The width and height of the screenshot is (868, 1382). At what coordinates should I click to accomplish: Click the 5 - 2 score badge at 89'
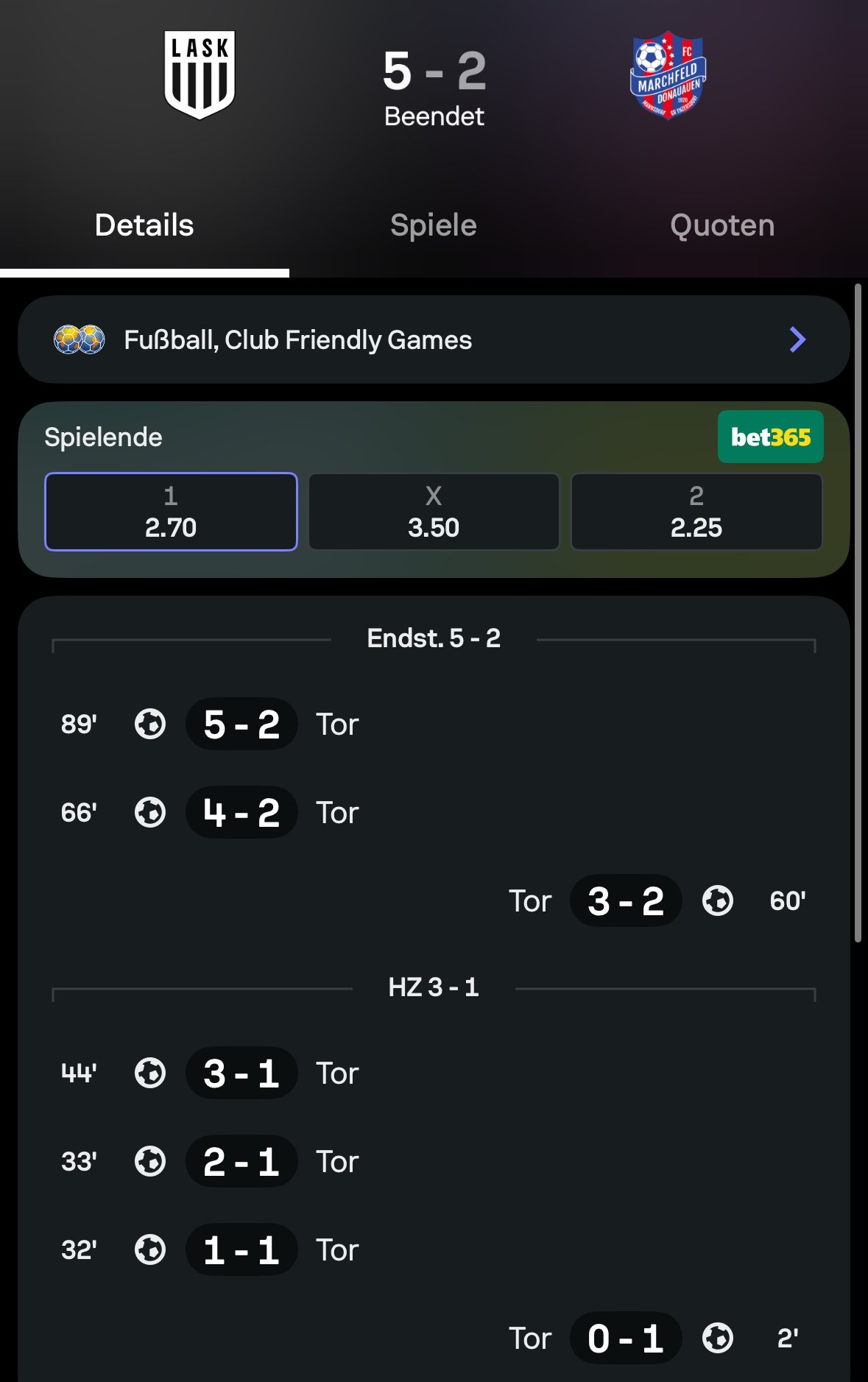pos(241,724)
